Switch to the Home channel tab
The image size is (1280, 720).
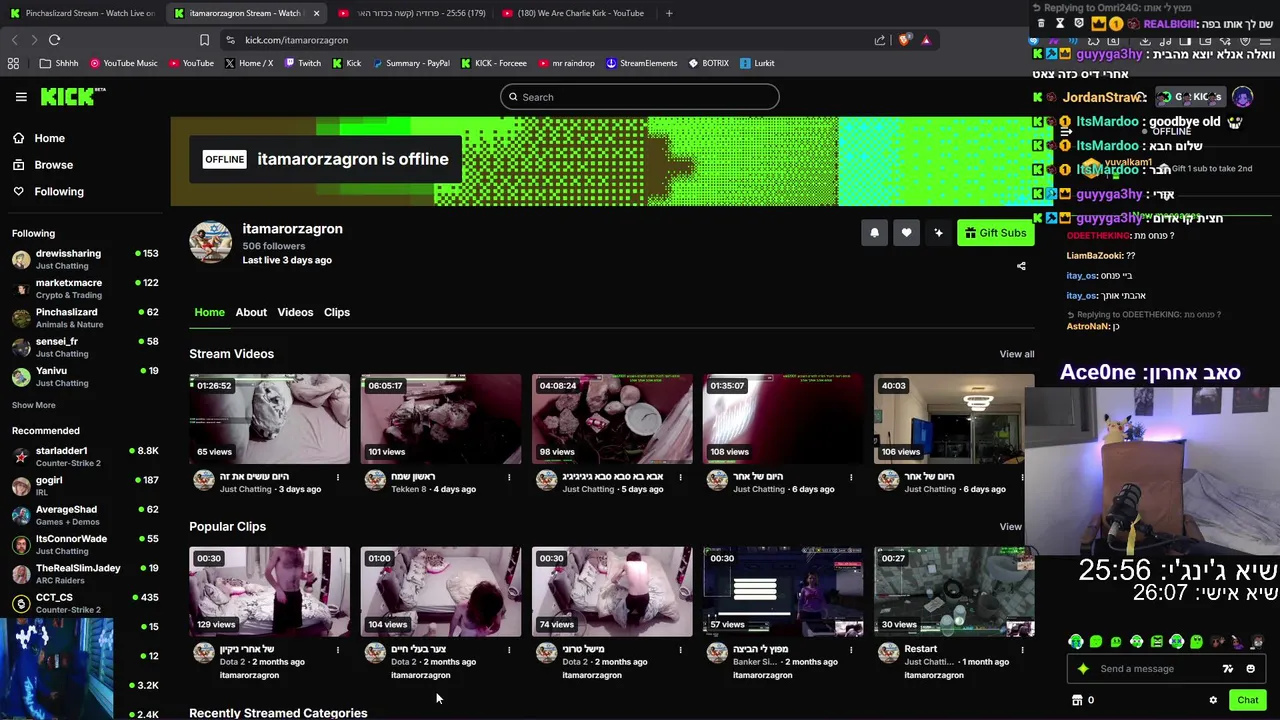pyautogui.click(x=209, y=312)
